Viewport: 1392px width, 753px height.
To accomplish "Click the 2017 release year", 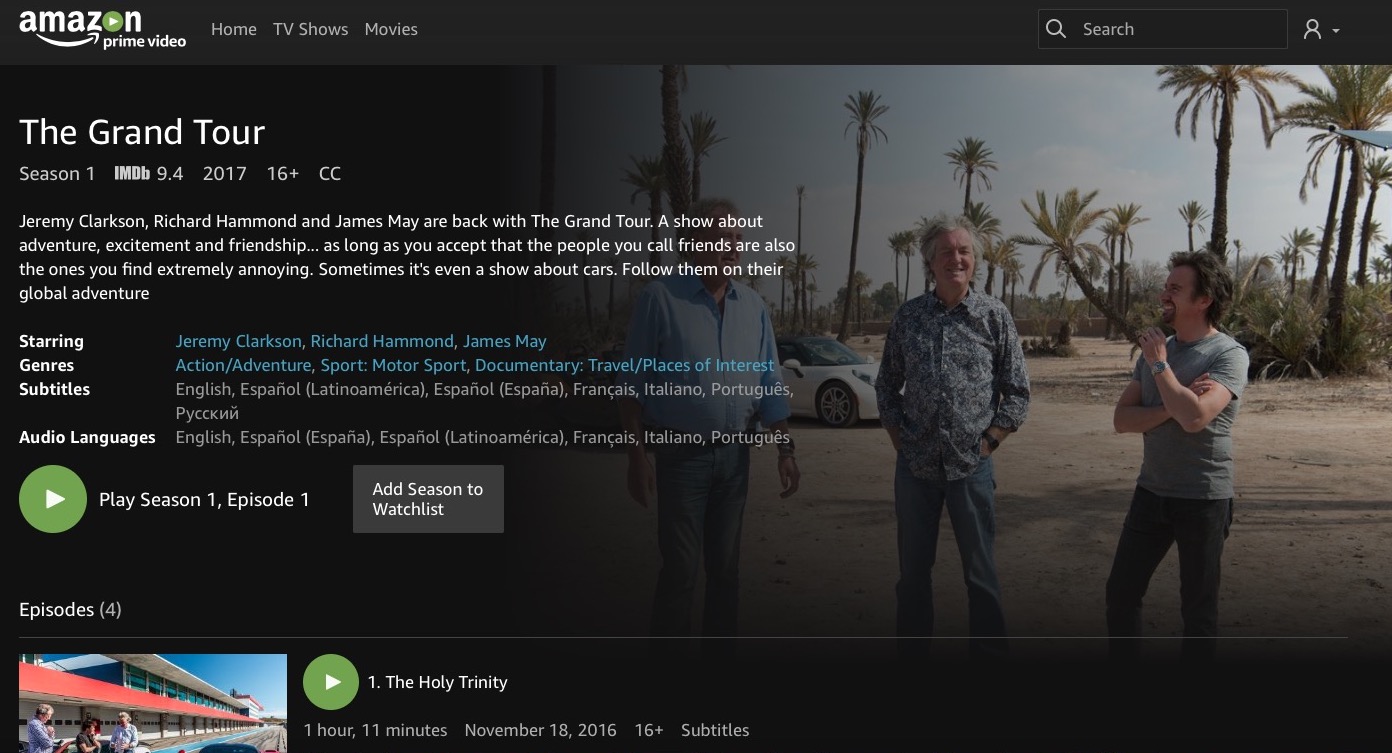I will 225,174.
